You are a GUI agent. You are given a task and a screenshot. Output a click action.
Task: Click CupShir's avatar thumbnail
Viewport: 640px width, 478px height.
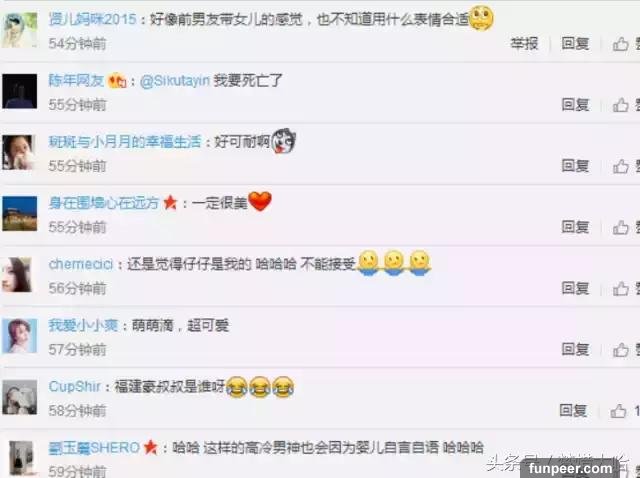click(20, 397)
